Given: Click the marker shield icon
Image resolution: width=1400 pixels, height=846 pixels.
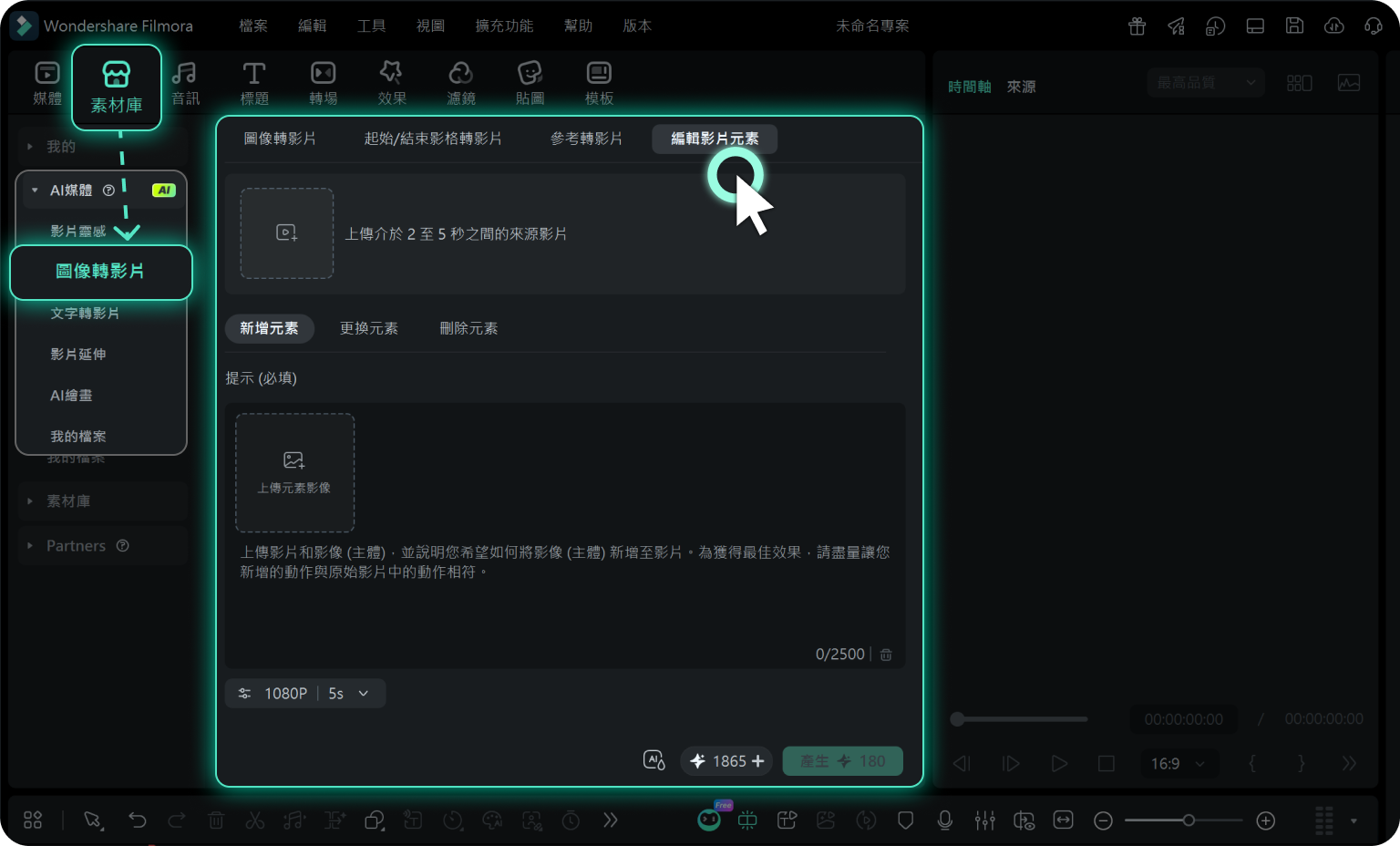Looking at the screenshot, I should [905, 820].
